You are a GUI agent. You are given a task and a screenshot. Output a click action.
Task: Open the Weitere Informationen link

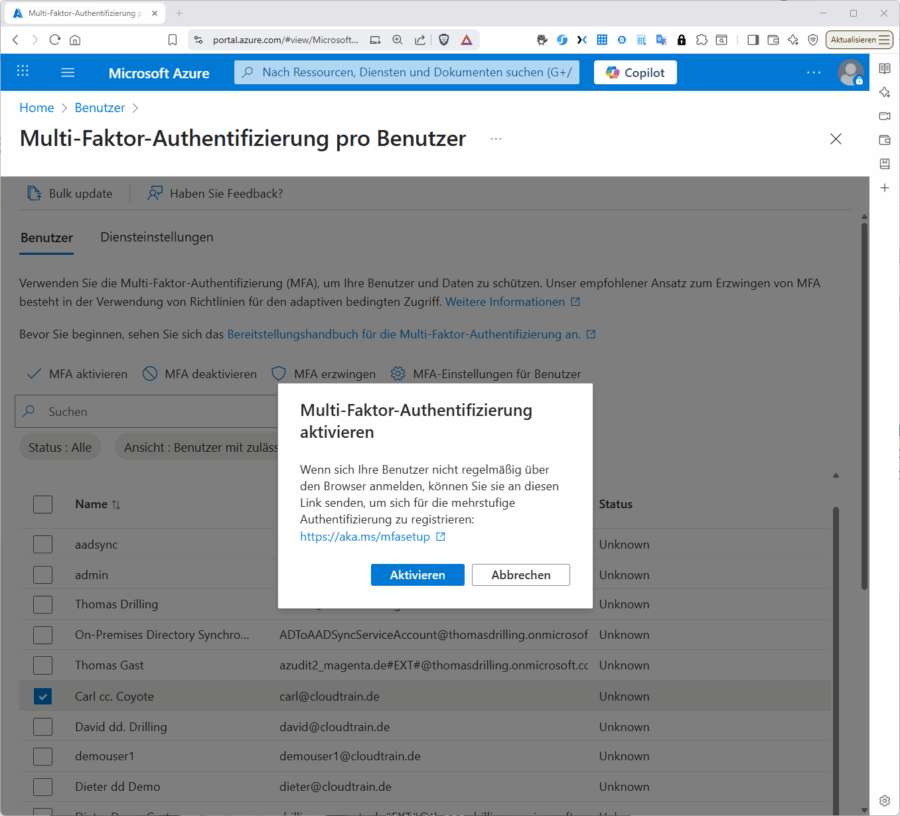click(x=513, y=302)
